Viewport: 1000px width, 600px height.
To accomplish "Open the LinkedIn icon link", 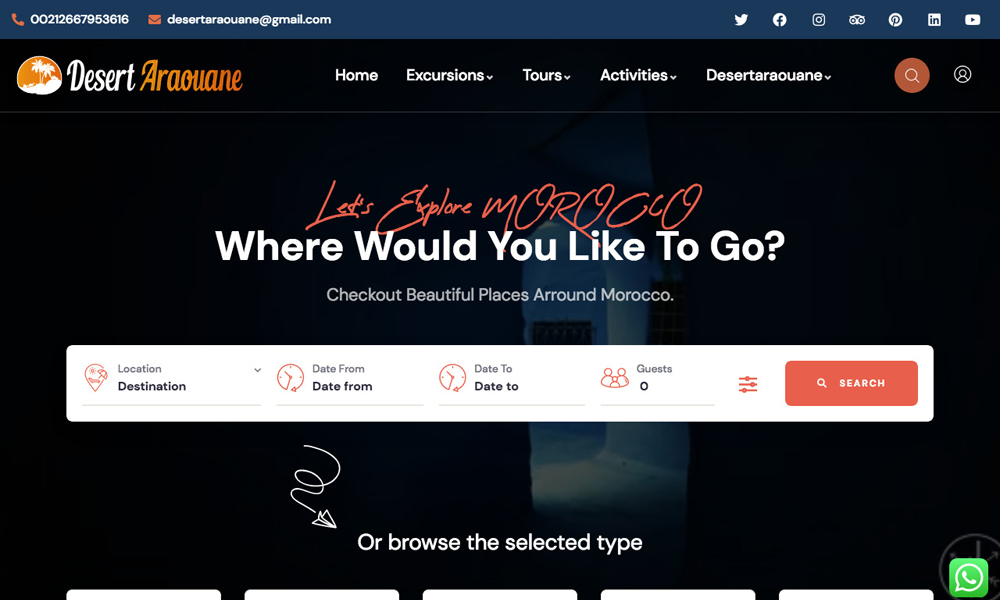I will coord(934,20).
